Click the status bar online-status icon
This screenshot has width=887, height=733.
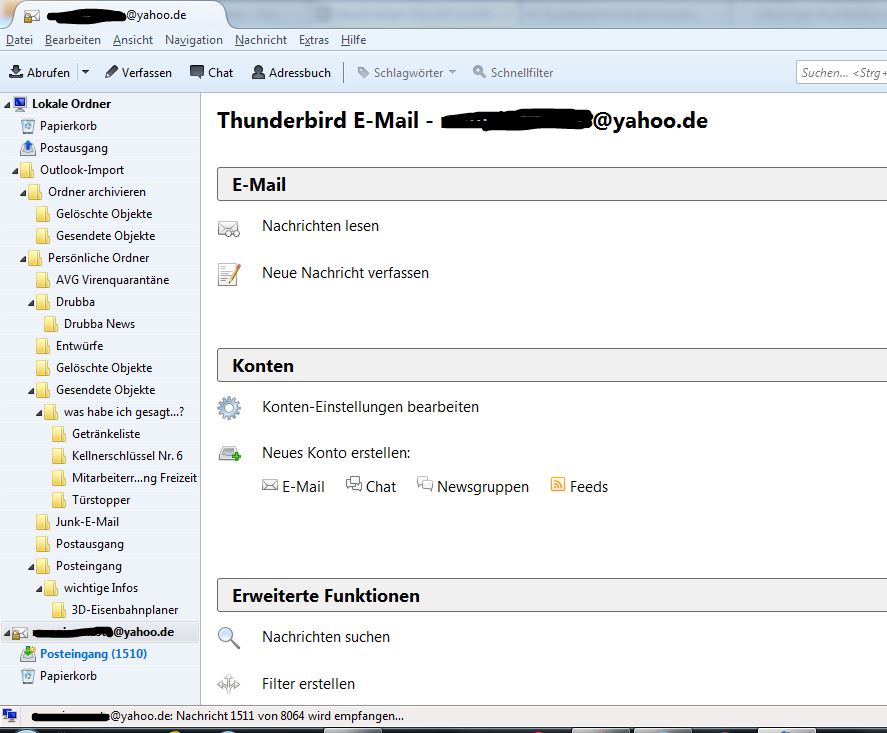pos(10,715)
